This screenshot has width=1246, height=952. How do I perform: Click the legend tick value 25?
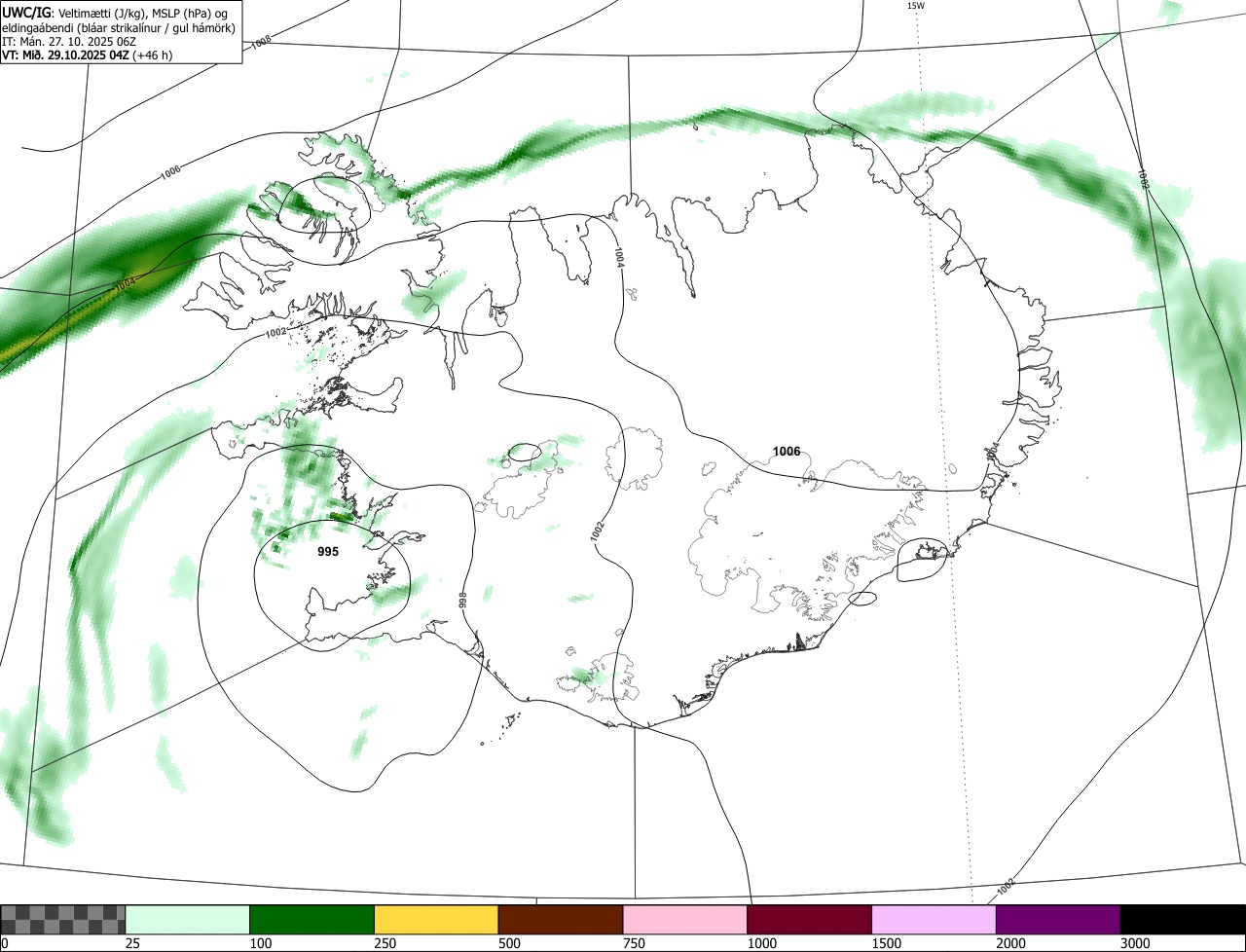(x=132, y=943)
